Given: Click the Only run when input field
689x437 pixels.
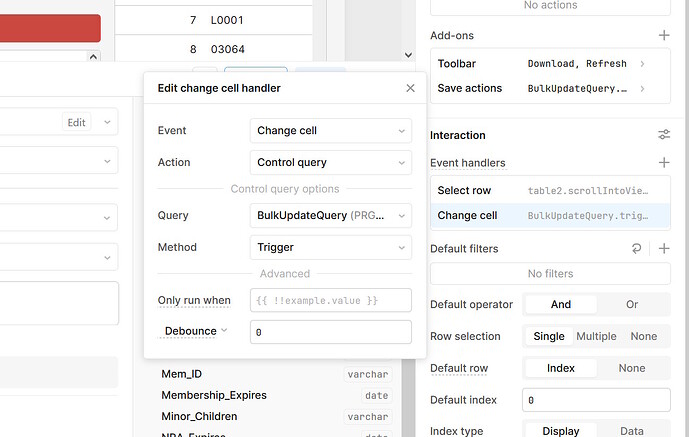Looking at the screenshot, I should pyautogui.click(x=330, y=300).
